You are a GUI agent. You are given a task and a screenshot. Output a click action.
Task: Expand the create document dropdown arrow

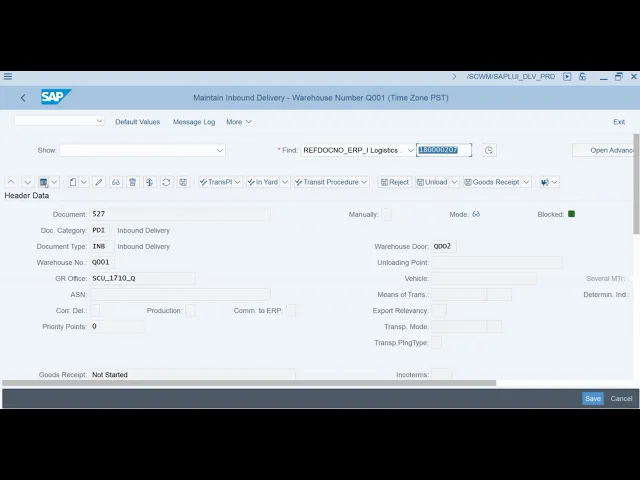tap(84, 182)
